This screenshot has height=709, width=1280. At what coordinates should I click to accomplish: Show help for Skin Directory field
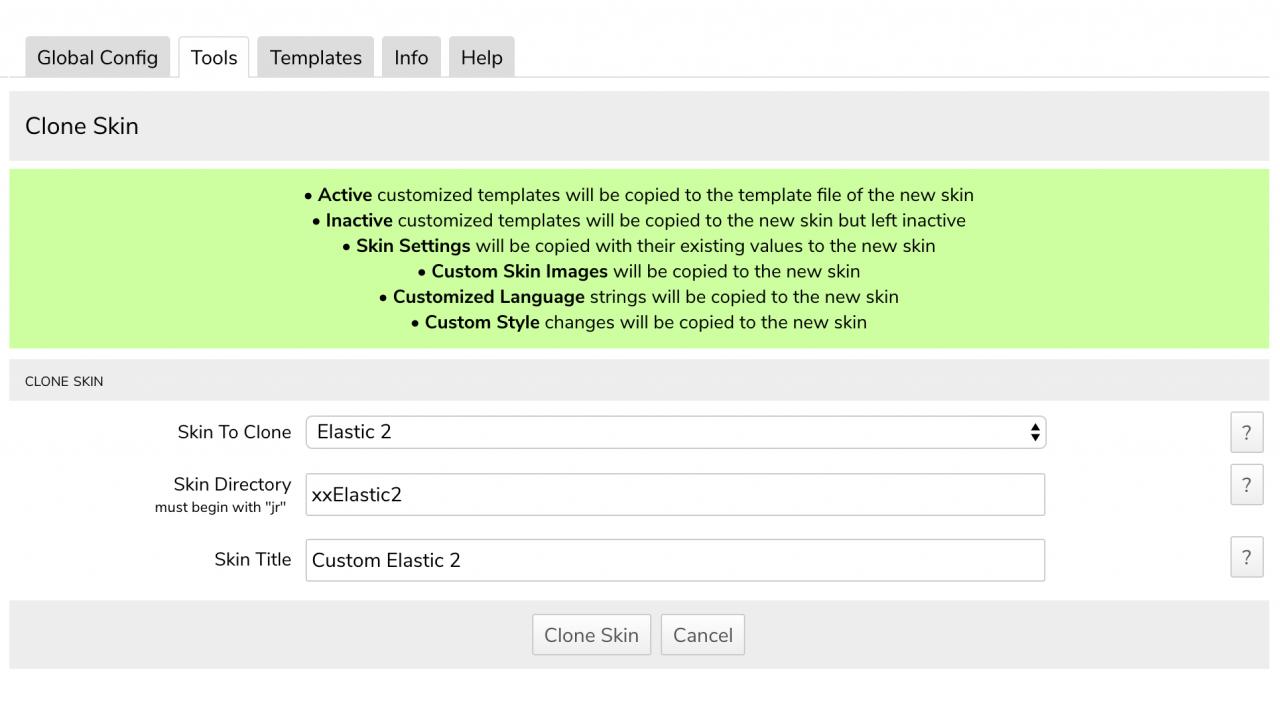click(x=1246, y=485)
